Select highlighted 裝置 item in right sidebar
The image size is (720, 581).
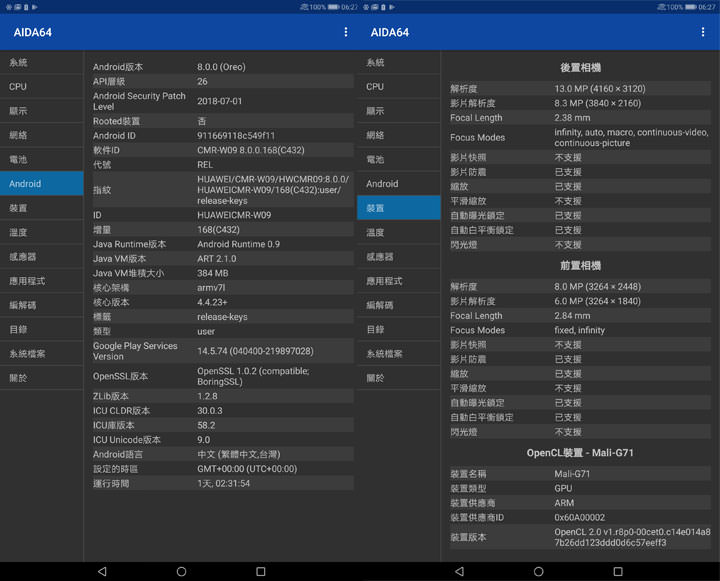(399, 208)
